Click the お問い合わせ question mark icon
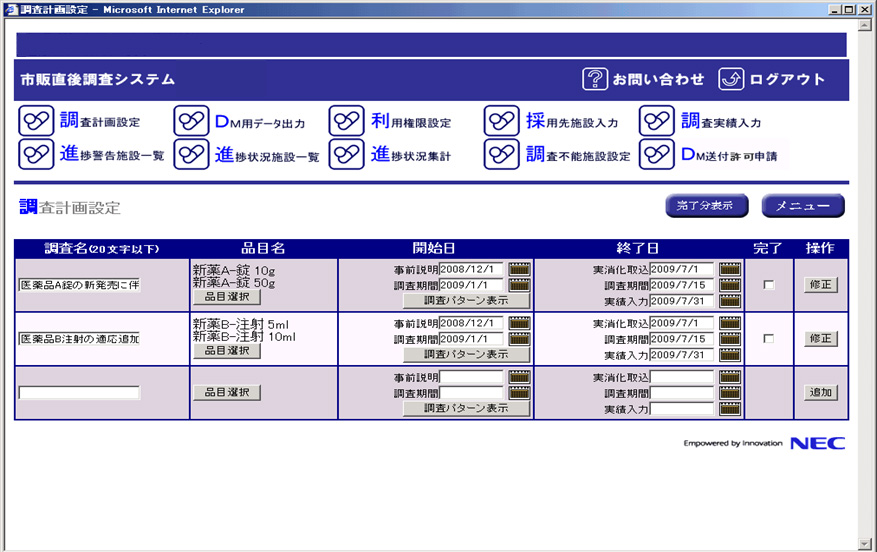This screenshot has width=877, height=552. 596,79
